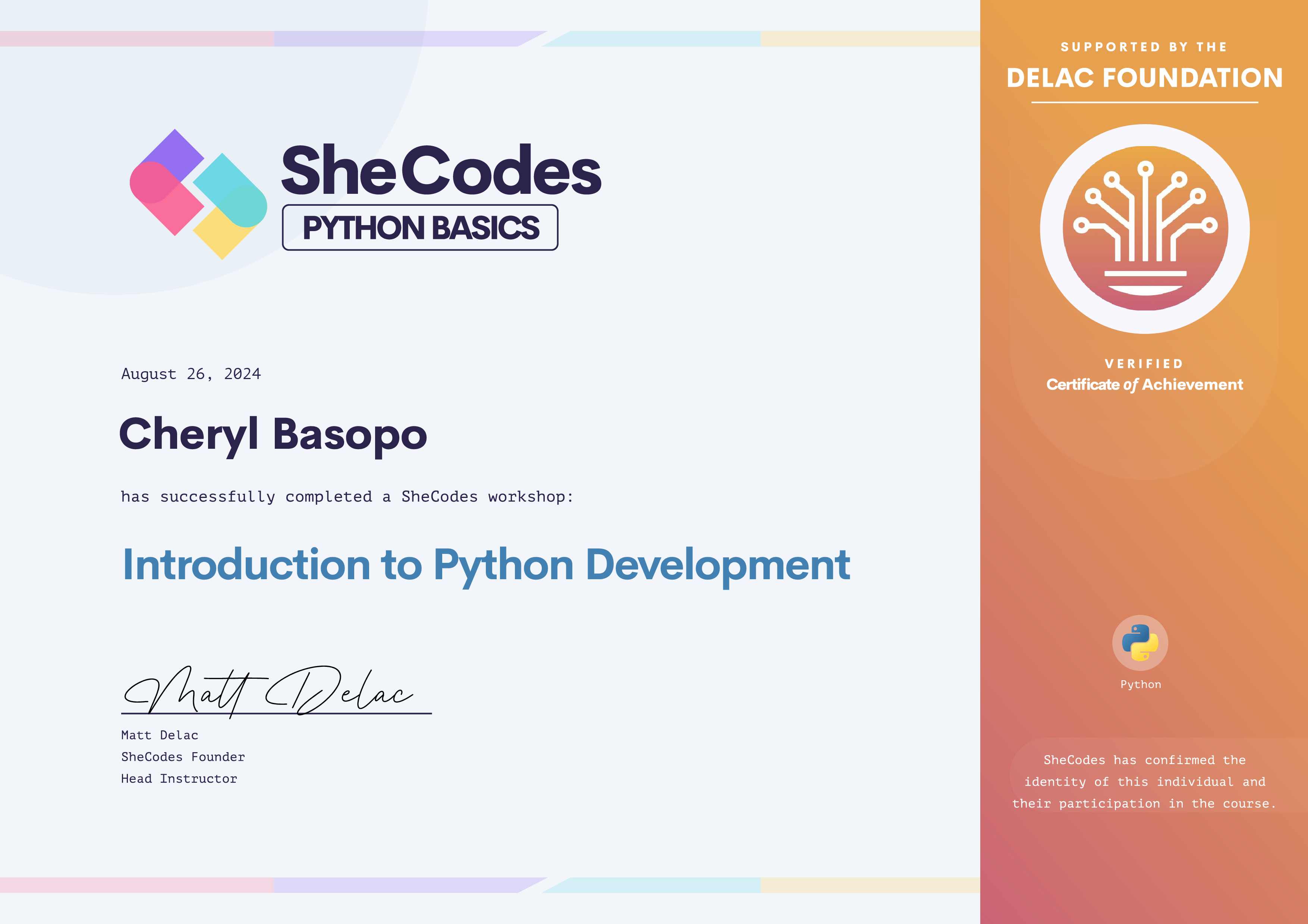
Task: Click the VERIFIED label
Action: coord(1144,364)
